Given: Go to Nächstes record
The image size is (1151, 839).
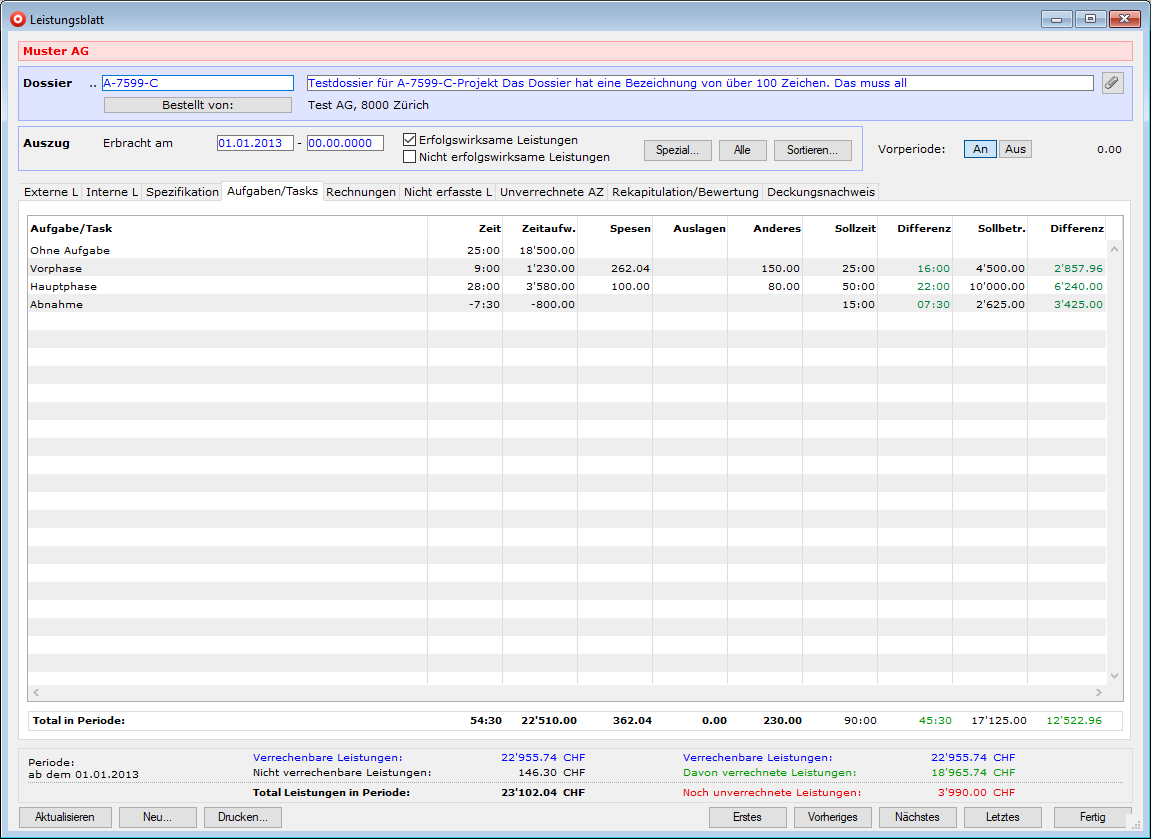Looking at the screenshot, I should 917,817.
